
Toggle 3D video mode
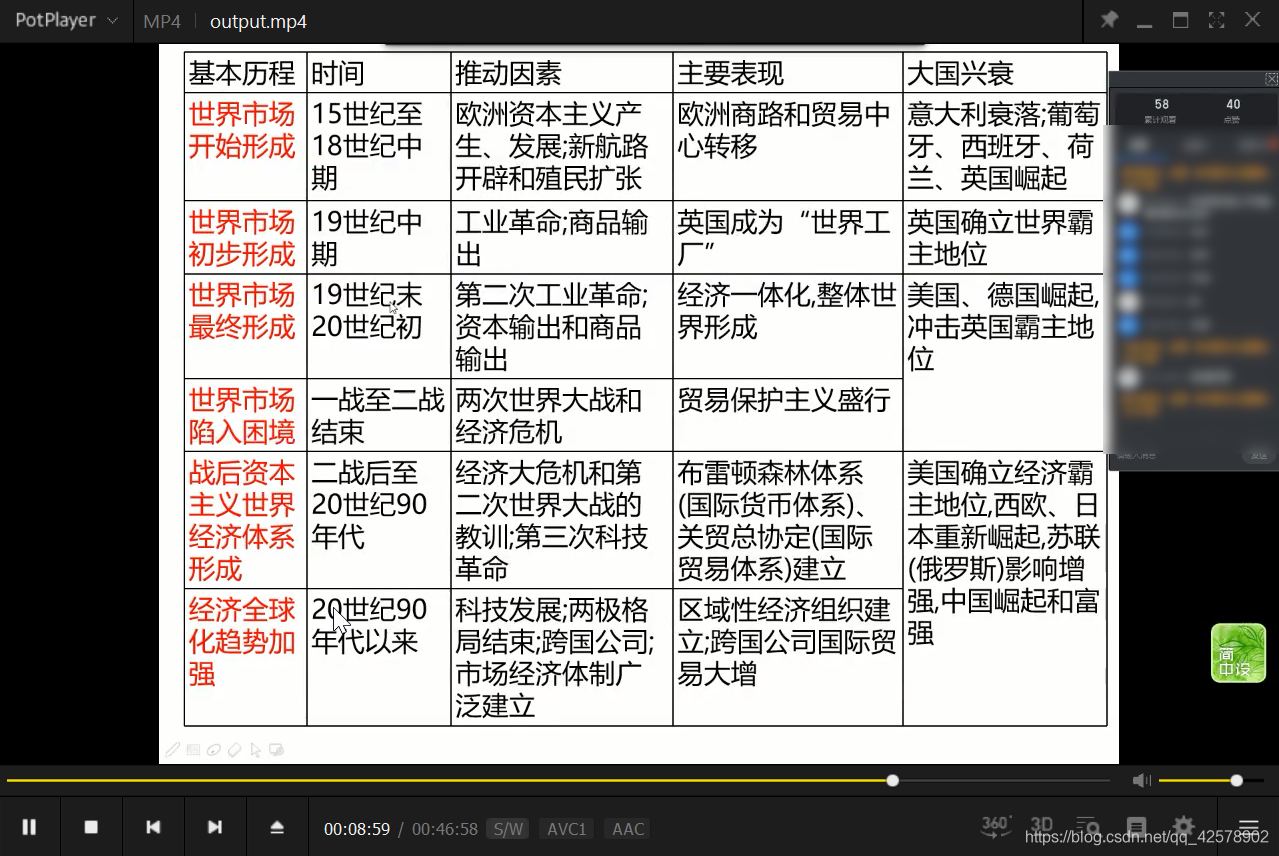(1042, 826)
